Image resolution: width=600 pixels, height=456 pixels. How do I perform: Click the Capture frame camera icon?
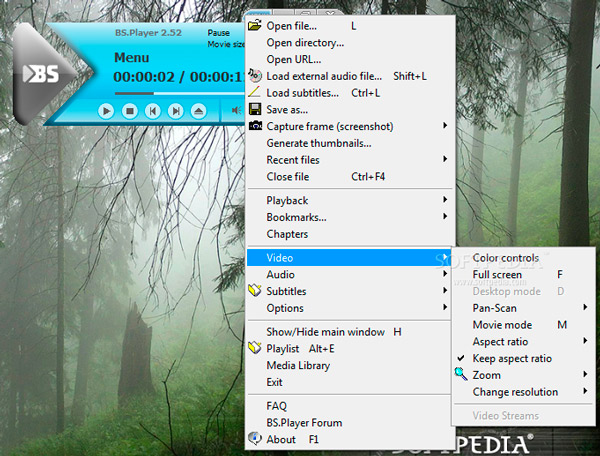coord(256,127)
